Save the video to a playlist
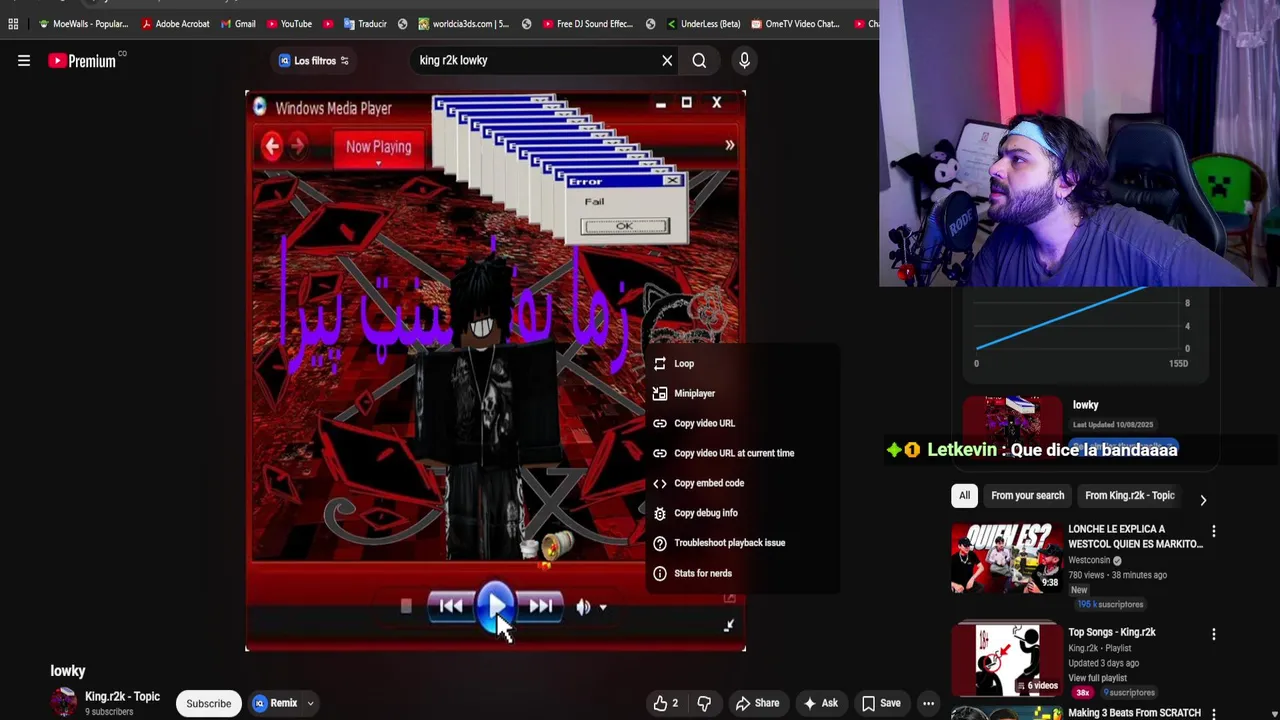1280x720 pixels. (x=880, y=703)
